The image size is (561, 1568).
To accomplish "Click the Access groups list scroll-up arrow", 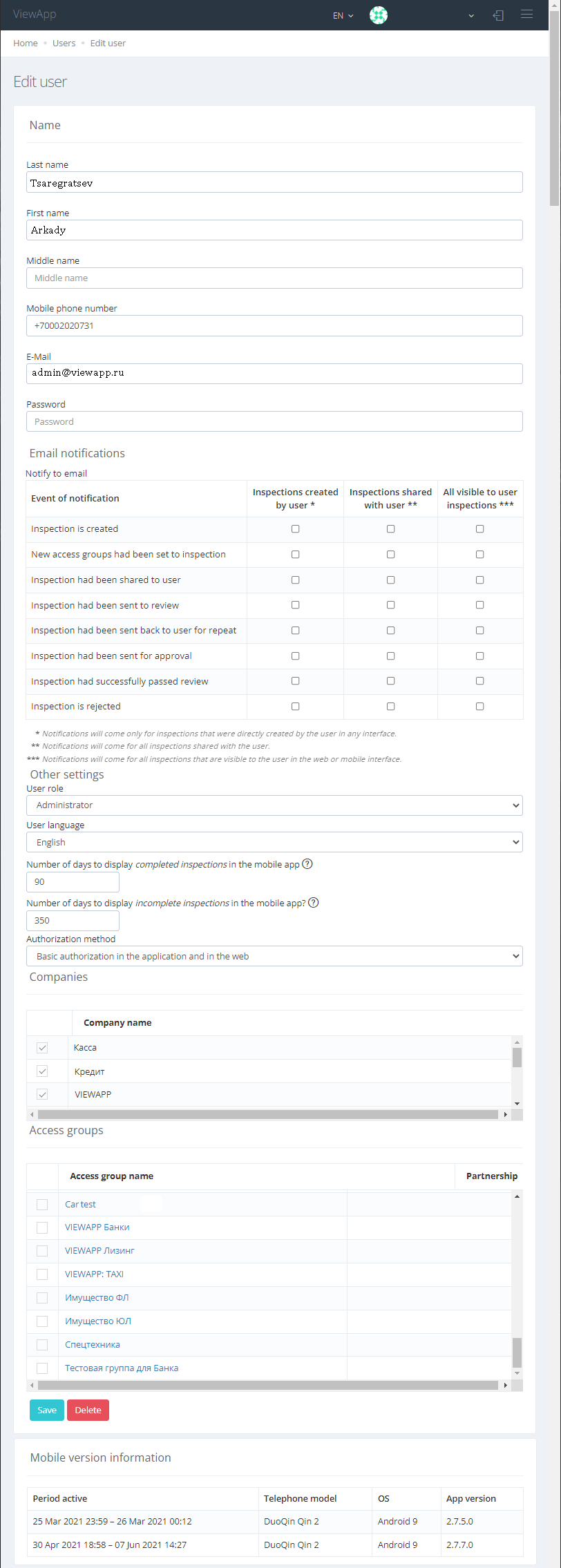I will (517, 1196).
